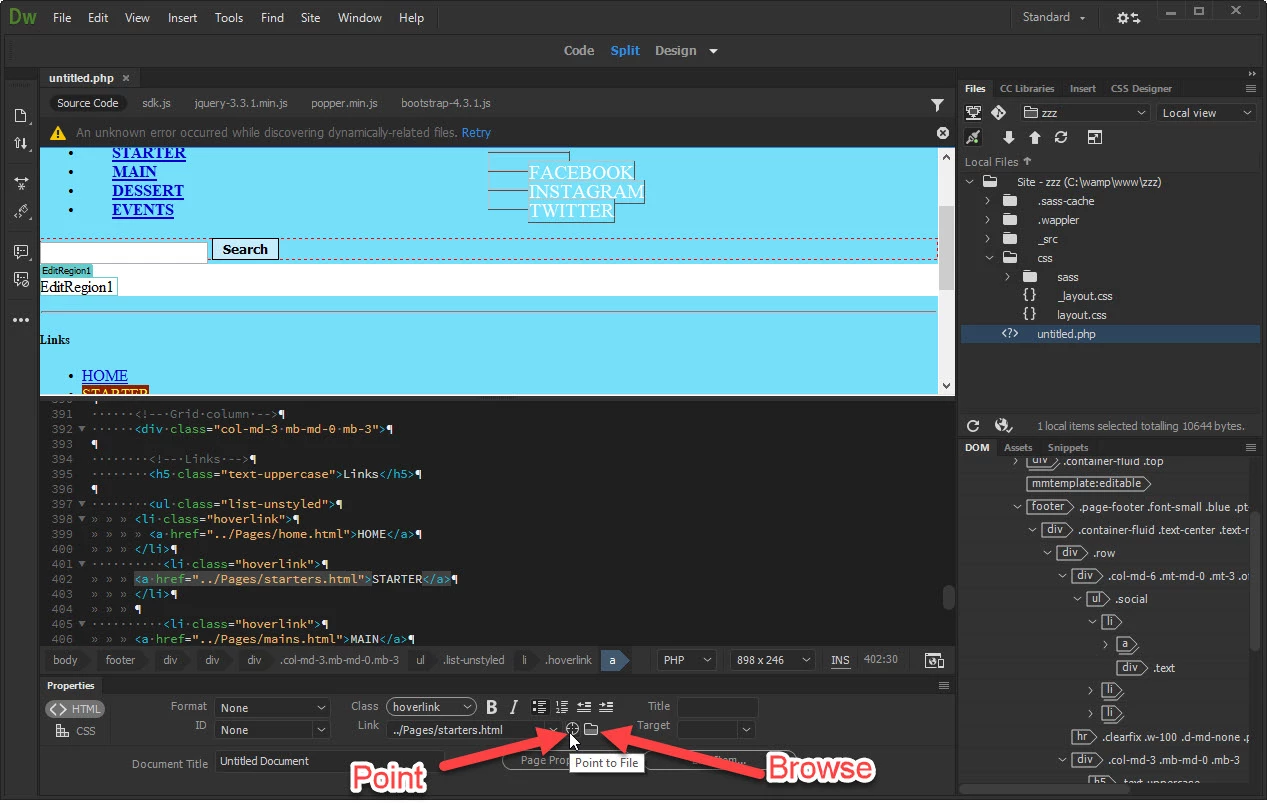The width and height of the screenshot is (1267, 803).
Task: Click the Git diamond icon in Files
Action: [x=998, y=113]
